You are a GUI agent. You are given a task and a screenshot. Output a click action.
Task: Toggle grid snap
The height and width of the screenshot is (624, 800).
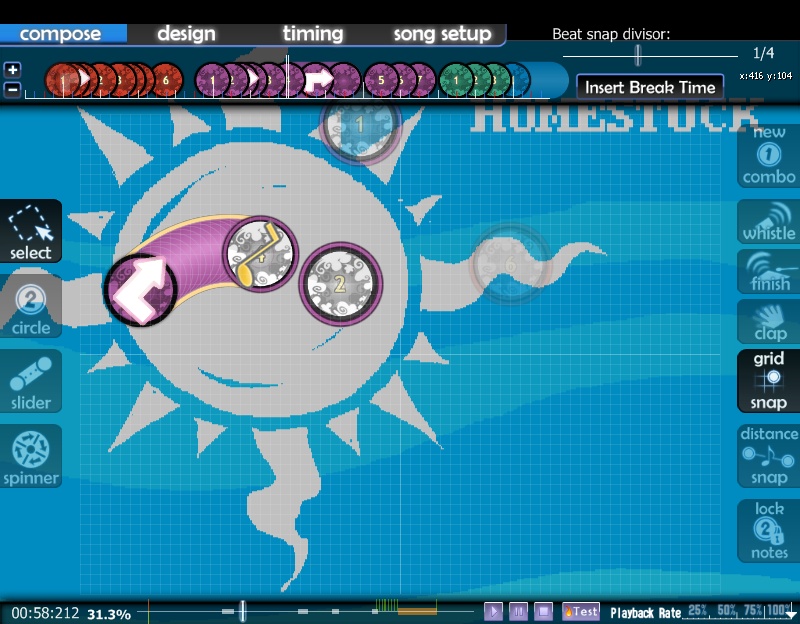(769, 381)
